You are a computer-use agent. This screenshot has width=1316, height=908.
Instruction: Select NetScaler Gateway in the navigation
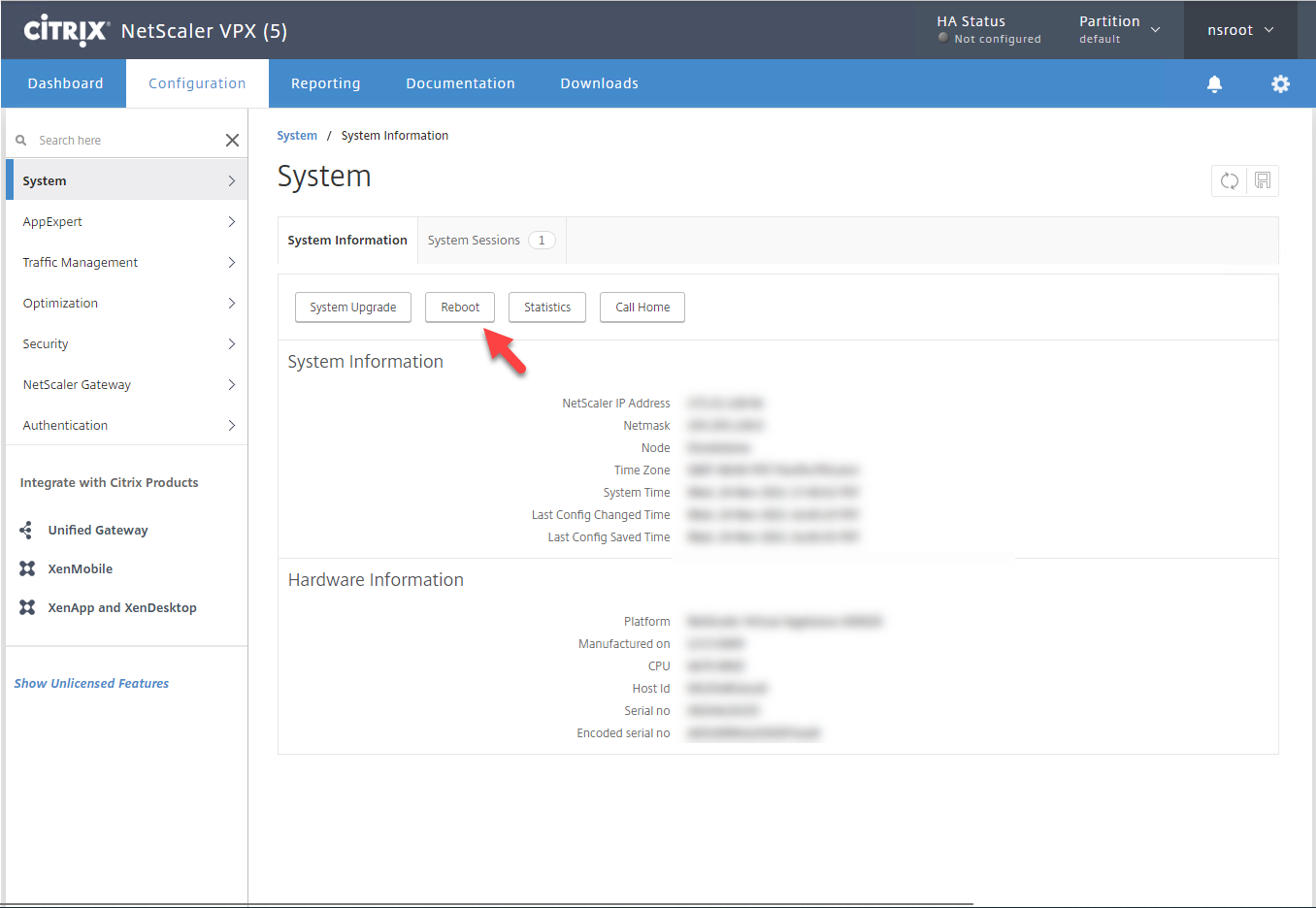(126, 385)
